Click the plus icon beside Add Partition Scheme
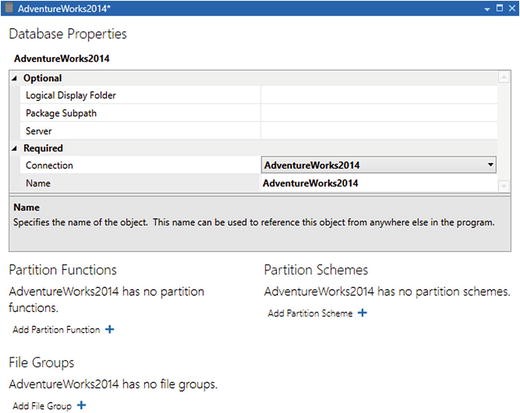This screenshot has height=413, width=520. [362, 313]
